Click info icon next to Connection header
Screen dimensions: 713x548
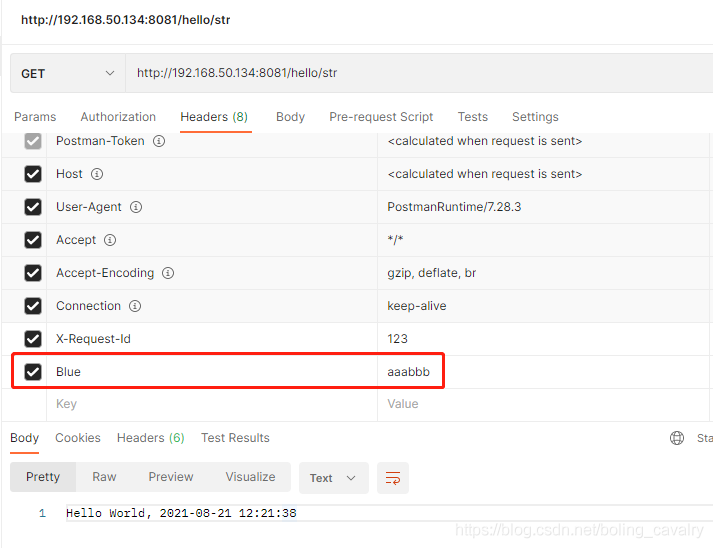[x=135, y=306]
